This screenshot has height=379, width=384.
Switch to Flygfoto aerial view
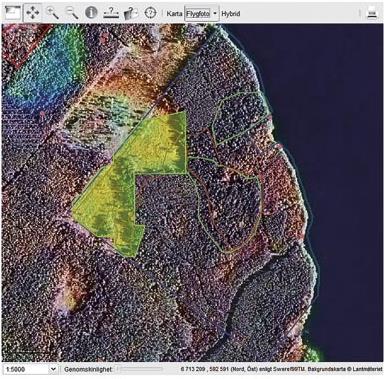coord(198,14)
